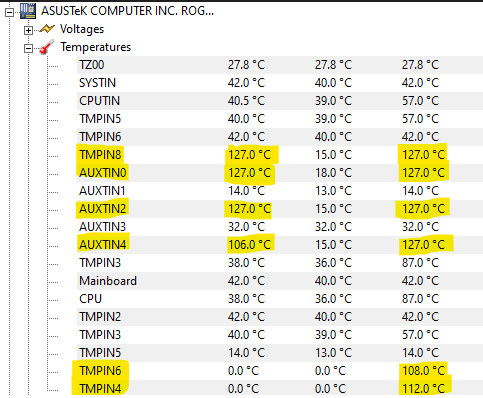The height and width of the screenshot is (398, 483).
Task: Select the highlighted TMPIN4 label
Action: pos(100,389)
